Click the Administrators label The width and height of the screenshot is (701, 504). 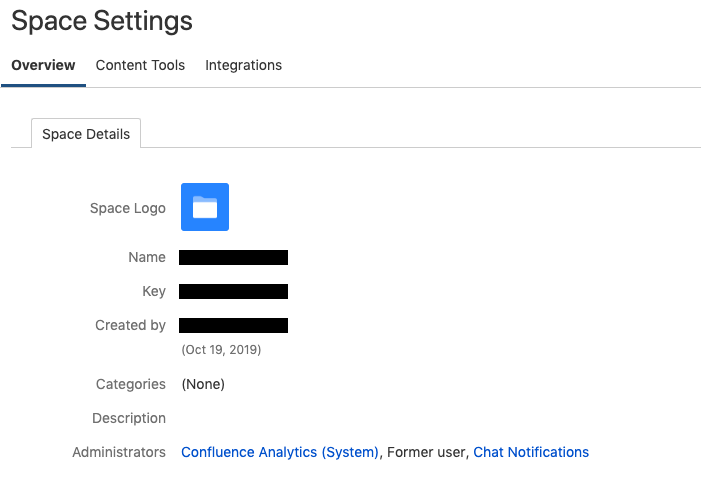(119, 452)
